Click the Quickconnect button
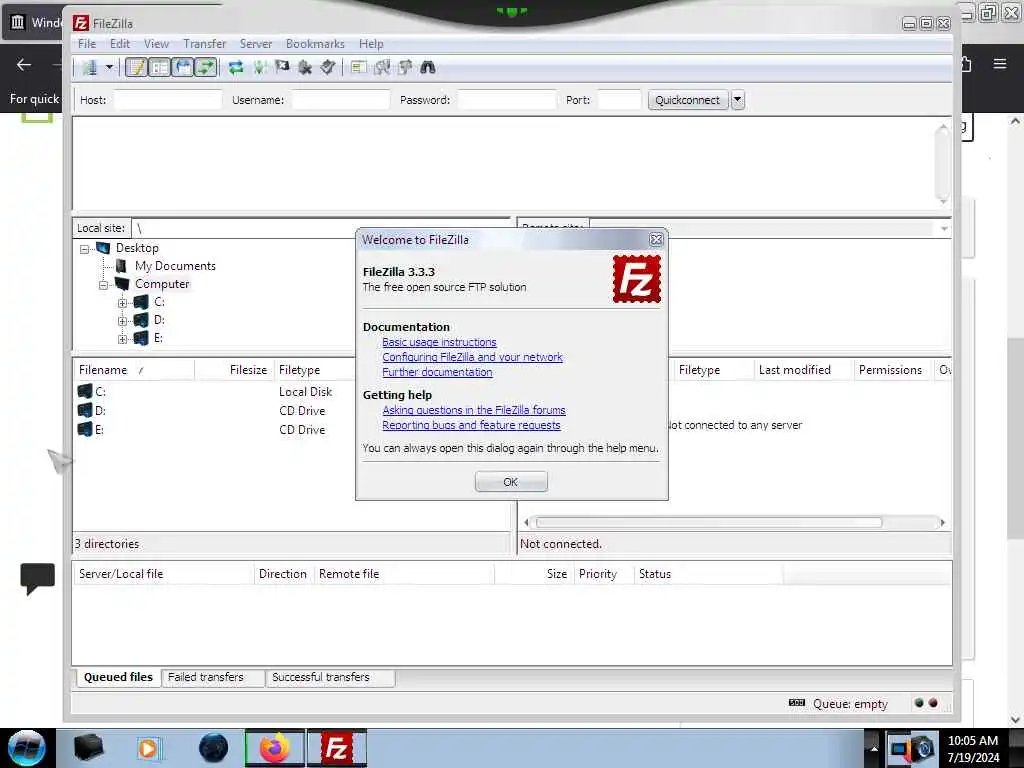This screenshot has height=768, width=1024. coord(688,100)
